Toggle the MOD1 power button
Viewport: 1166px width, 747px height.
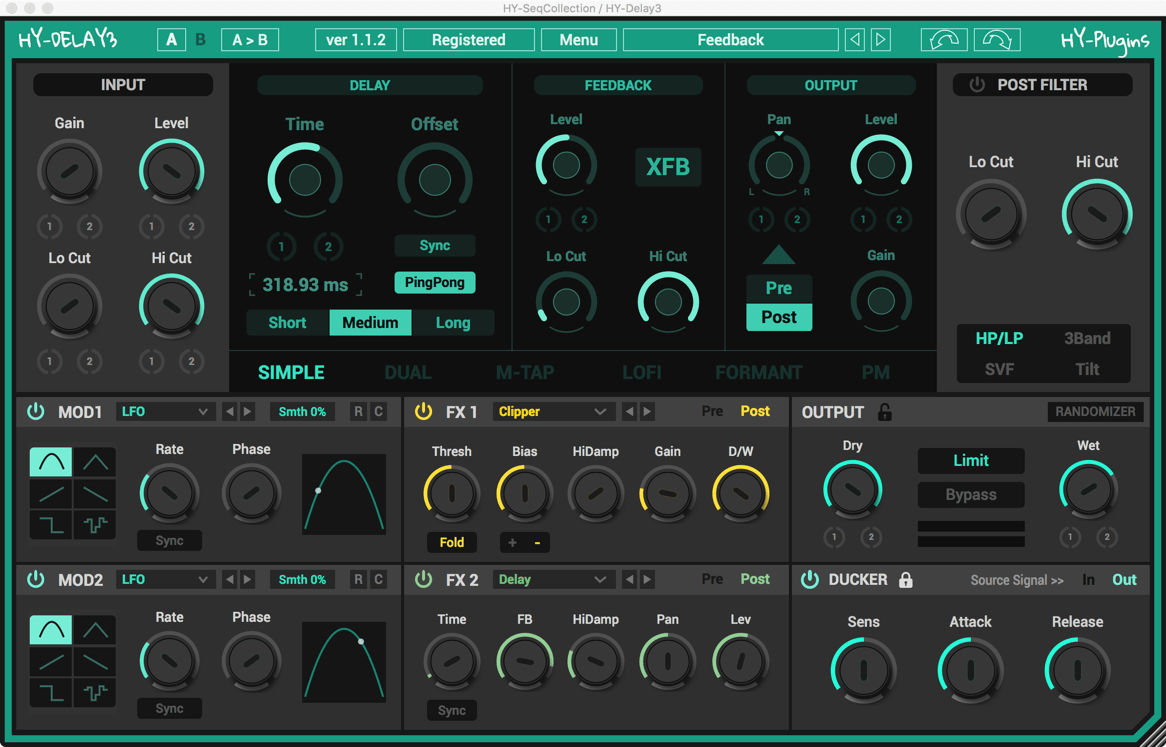[36, 412]
